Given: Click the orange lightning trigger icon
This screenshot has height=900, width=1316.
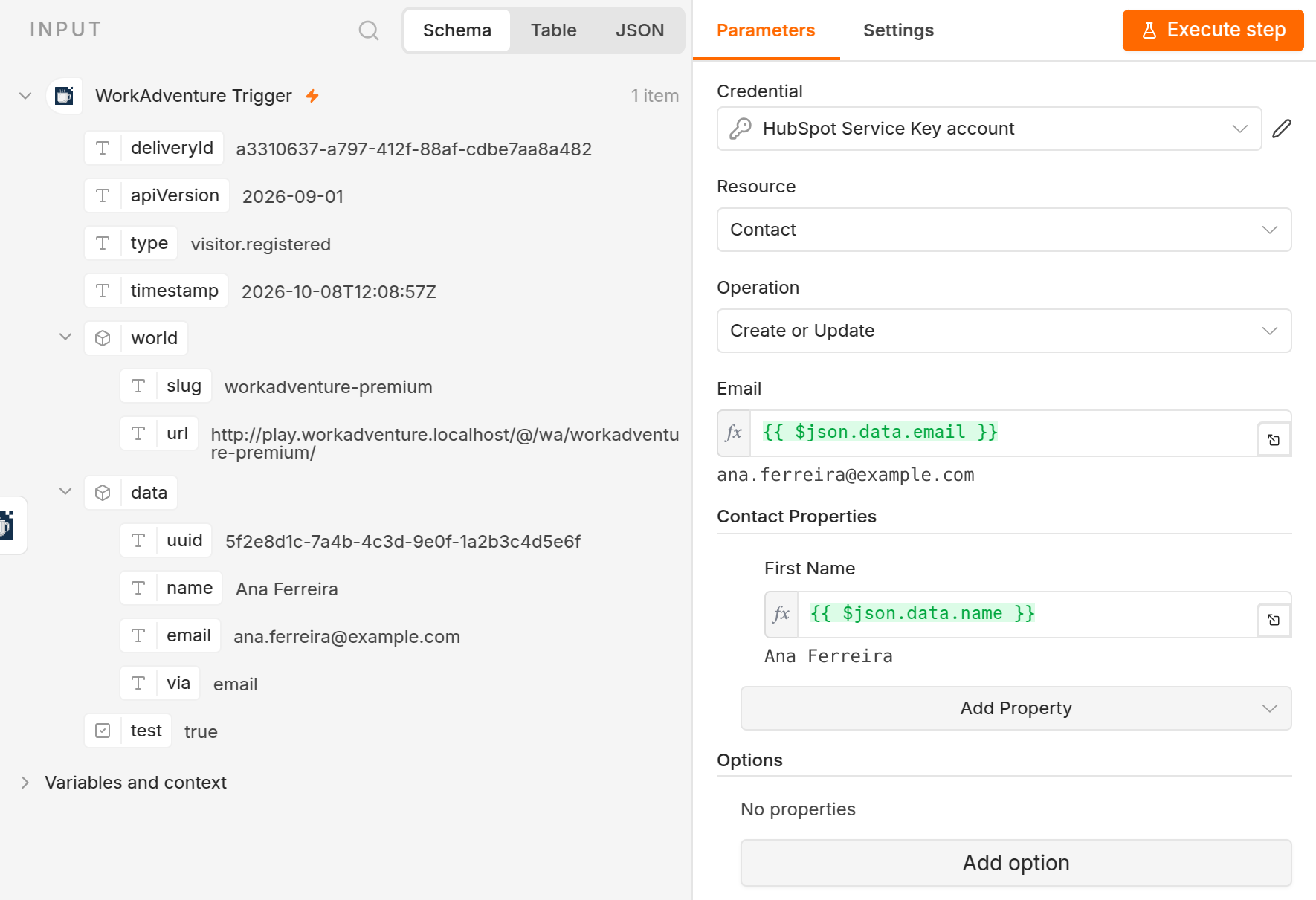Looking at the screenshot, I should (312, 96).
